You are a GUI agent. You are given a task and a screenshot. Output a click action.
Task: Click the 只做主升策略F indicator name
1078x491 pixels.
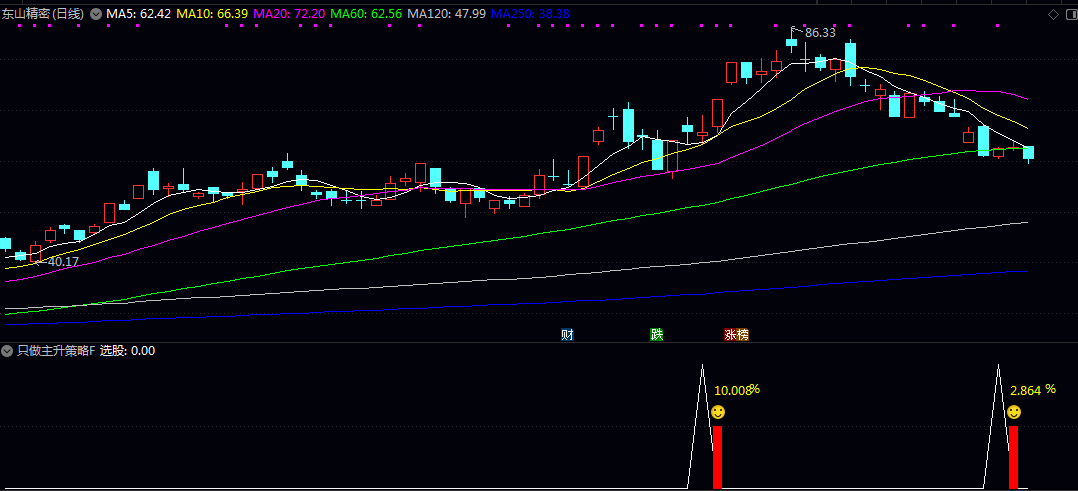tap(55, 351)
